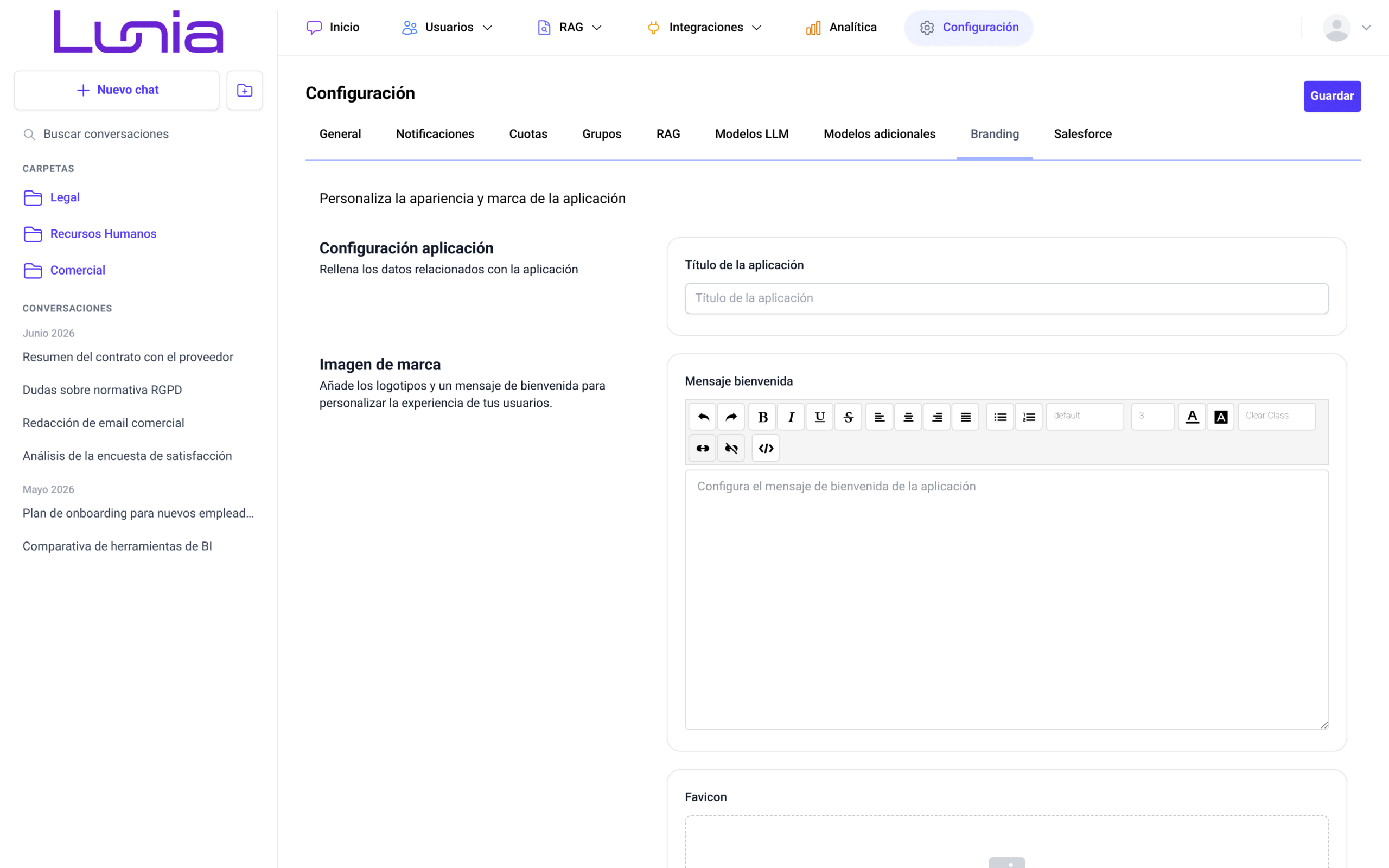Screen dimensions: 1389x868
Task: Insert a bulleted list
Action: tap(1000, 417)
